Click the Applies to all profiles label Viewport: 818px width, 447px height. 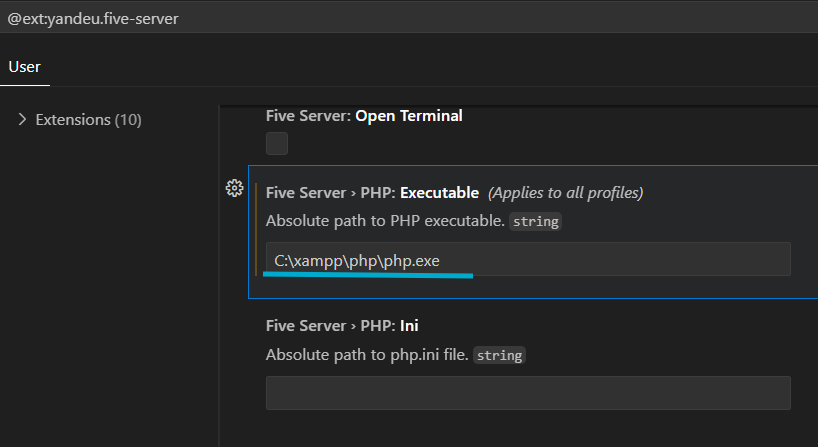point(566,192)
